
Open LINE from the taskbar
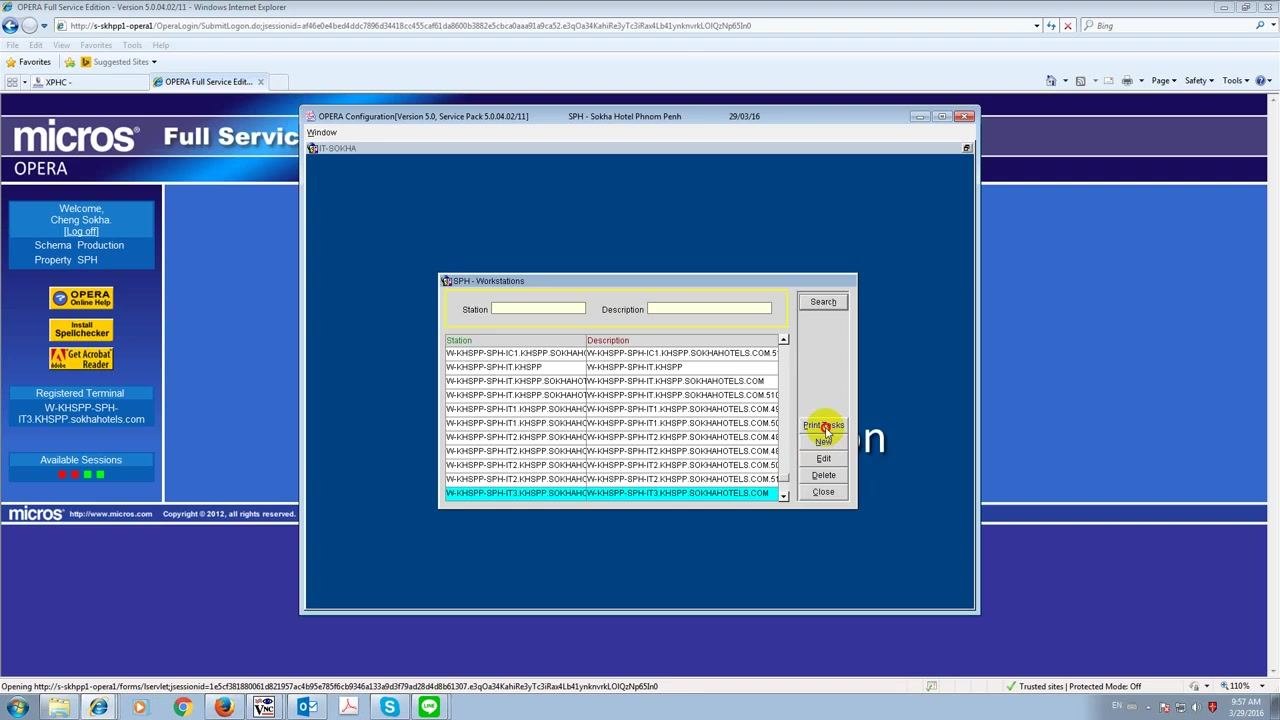(429, 708)
